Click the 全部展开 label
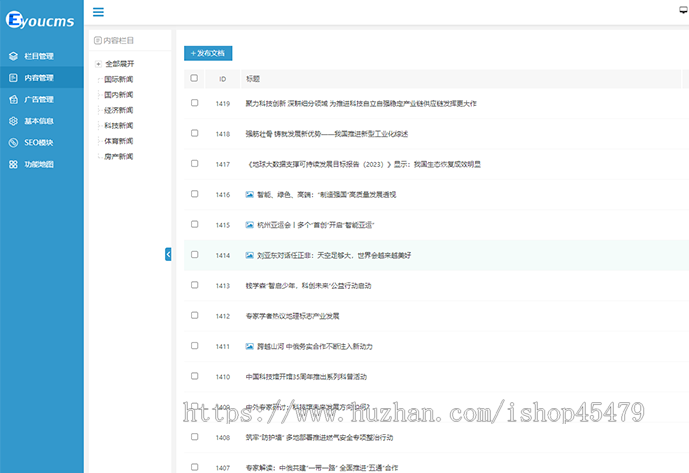The height and width of the screenshot is (473, 689). pos(120,64)
